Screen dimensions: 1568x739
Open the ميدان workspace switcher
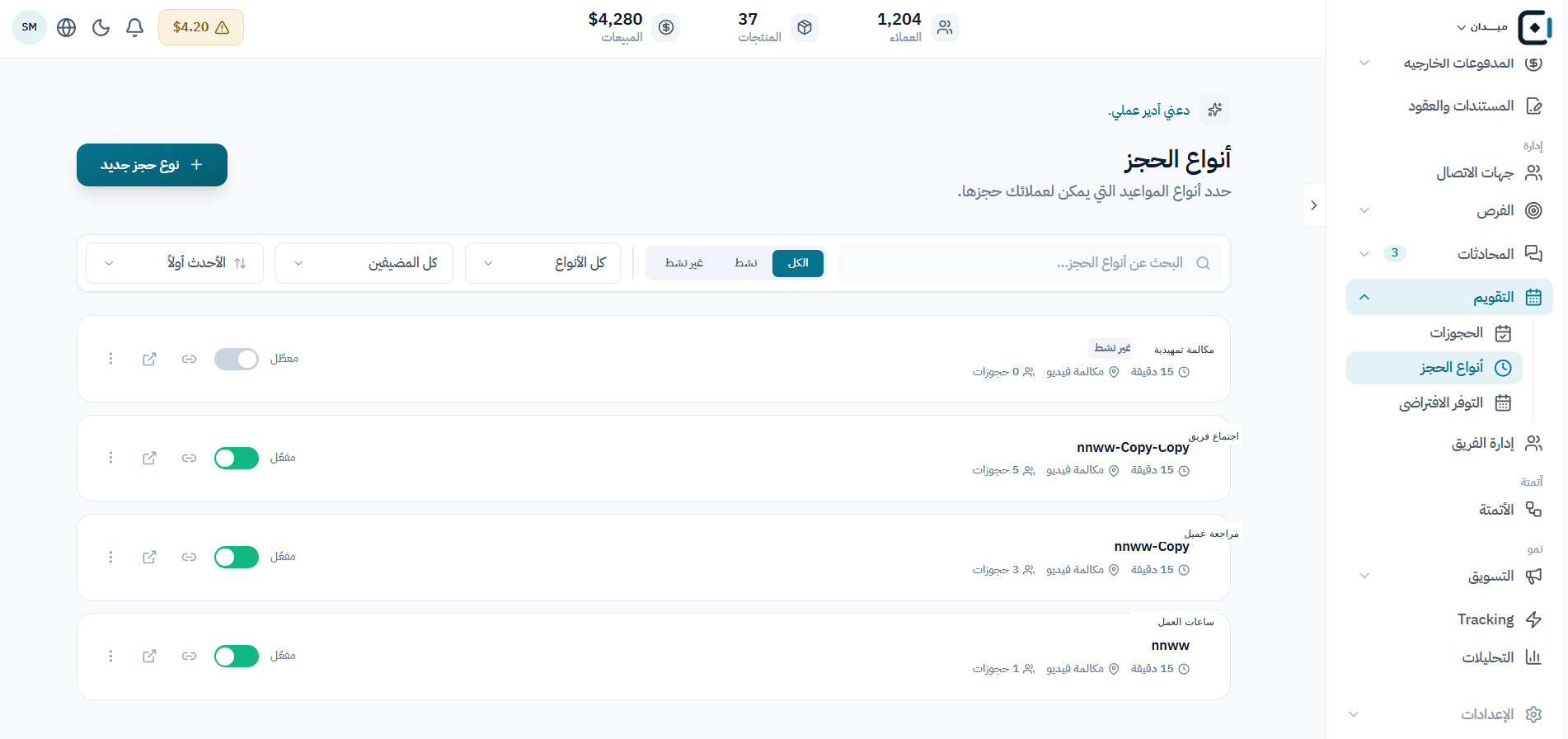tap(1482, 27)
